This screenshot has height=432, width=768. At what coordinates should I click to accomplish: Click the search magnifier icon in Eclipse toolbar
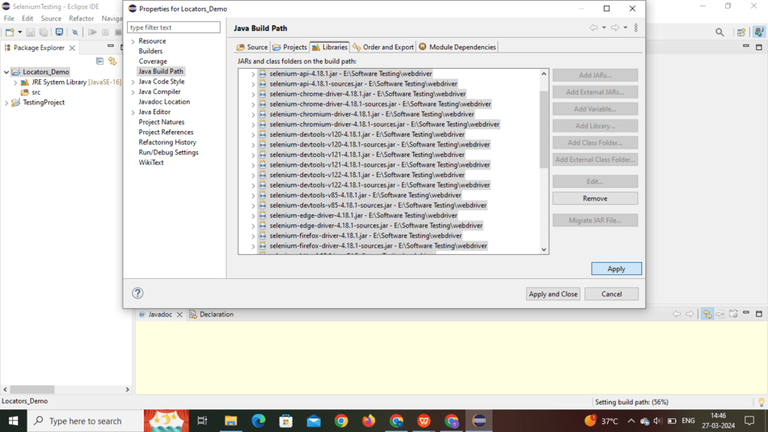(720, 32)
